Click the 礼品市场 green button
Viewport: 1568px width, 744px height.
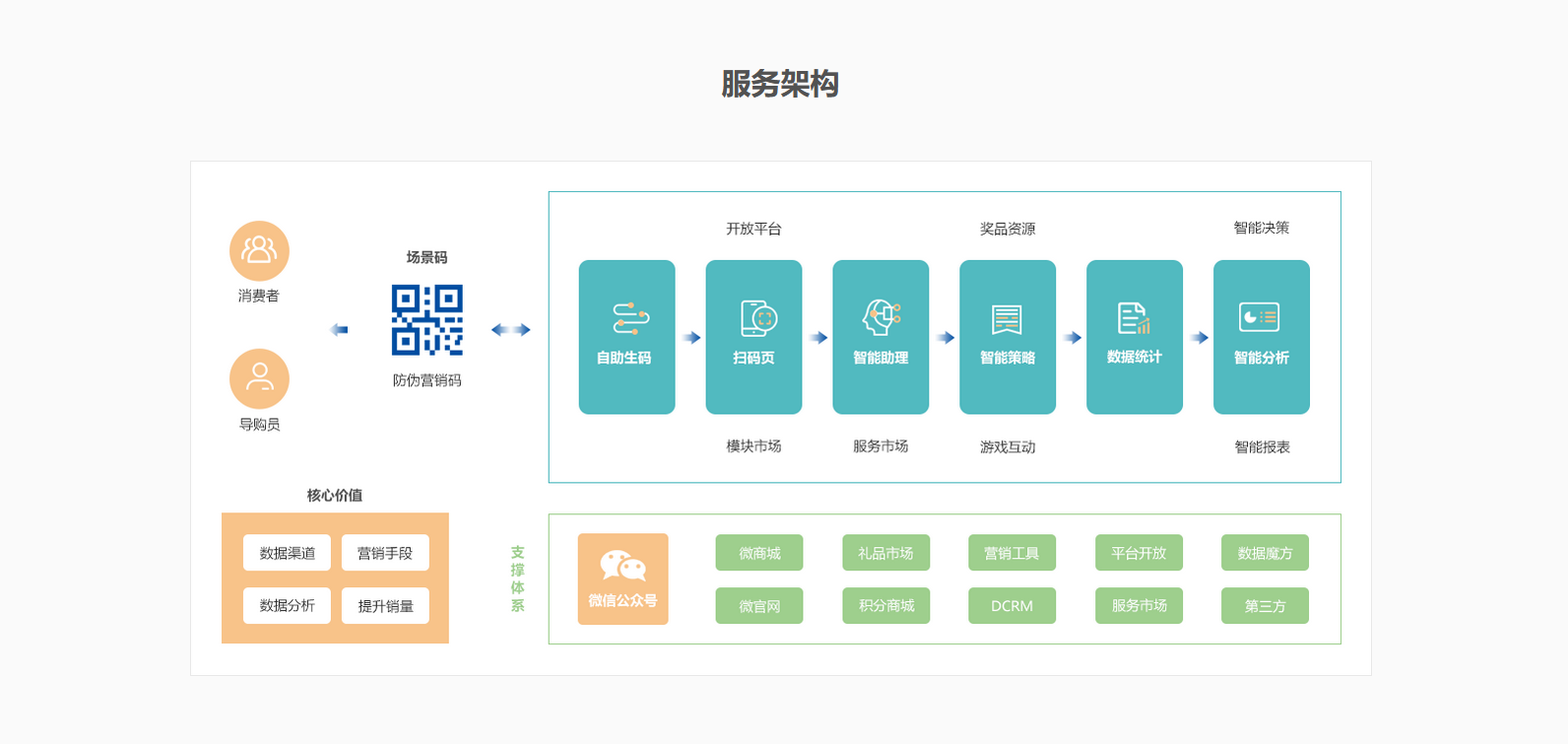click(x=886, y=553)
